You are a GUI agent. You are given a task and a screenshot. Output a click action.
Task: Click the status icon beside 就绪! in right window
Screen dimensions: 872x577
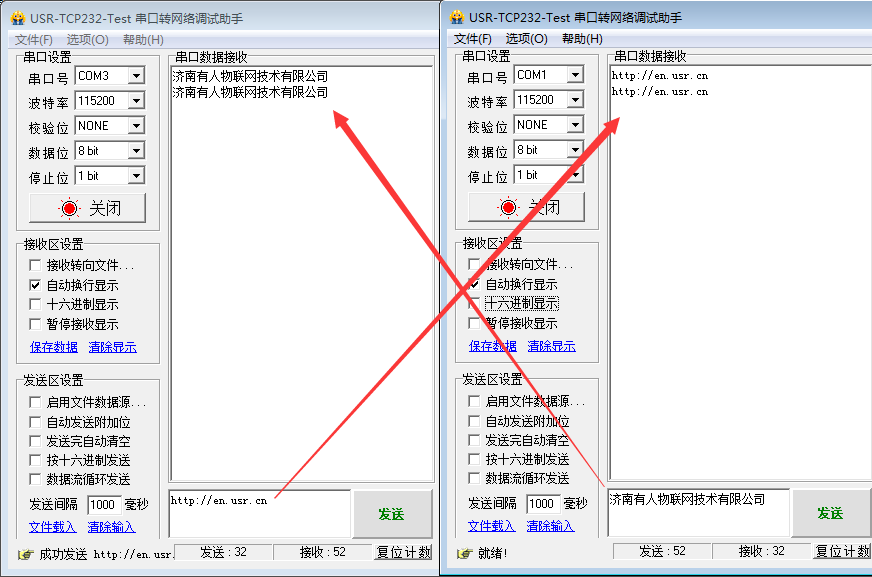[x=464, y=553]
